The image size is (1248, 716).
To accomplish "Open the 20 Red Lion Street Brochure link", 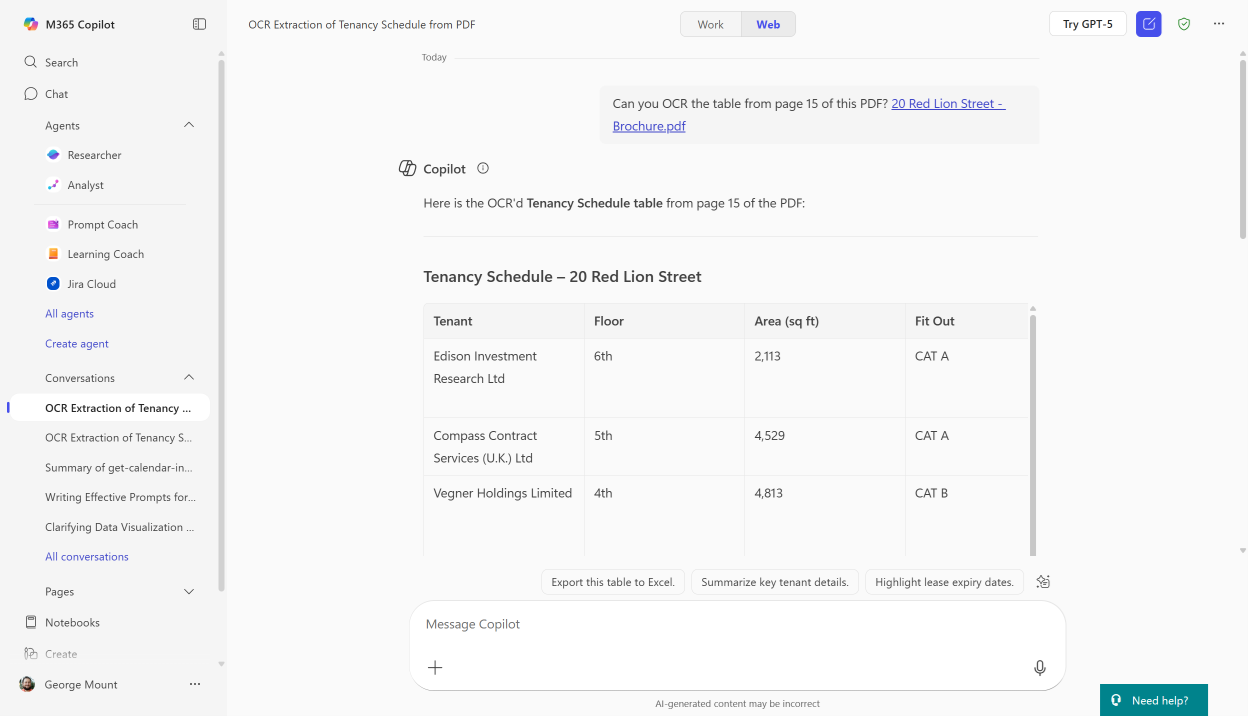I will [947, 104].
